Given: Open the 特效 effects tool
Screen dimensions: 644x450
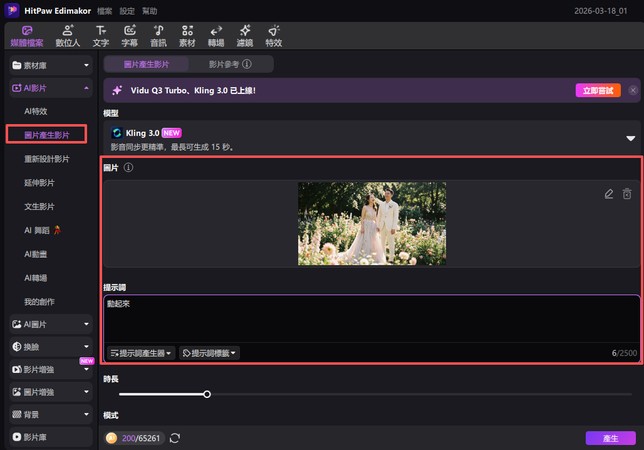Looking at the screenshot, I should click(274, 36).
